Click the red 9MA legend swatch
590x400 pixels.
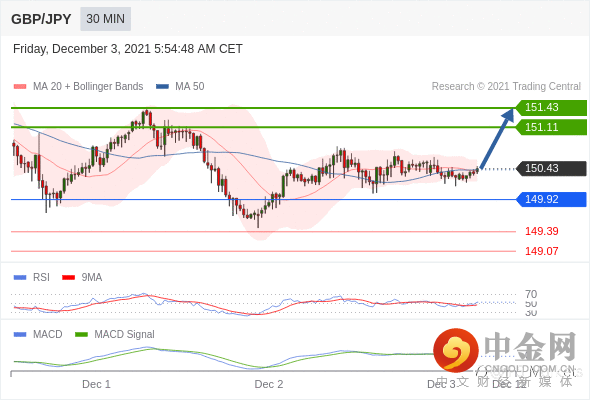(x=68, y=278)
